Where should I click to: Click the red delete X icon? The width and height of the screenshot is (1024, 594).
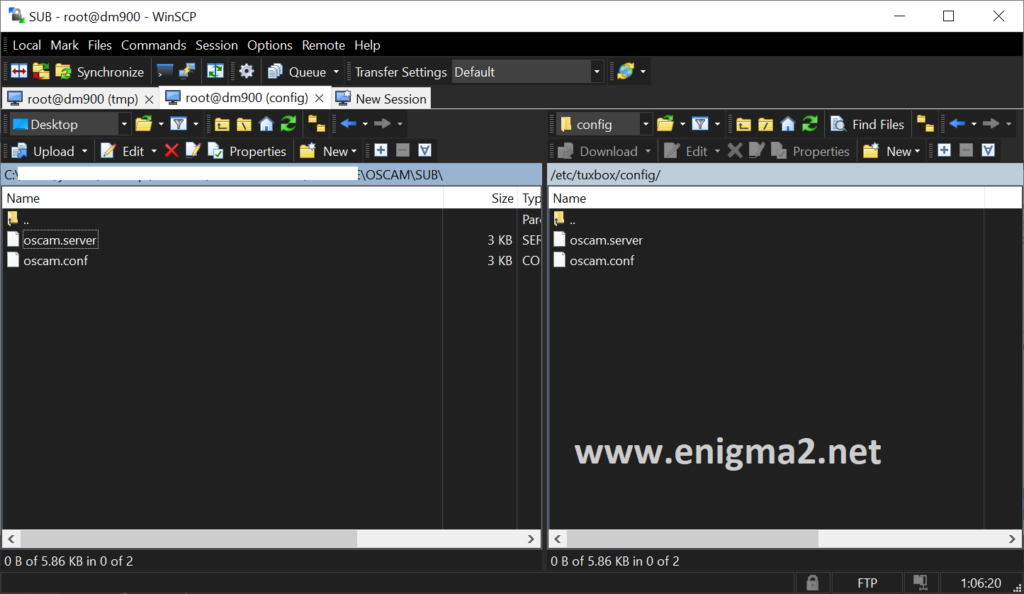(x=173, y=151)
